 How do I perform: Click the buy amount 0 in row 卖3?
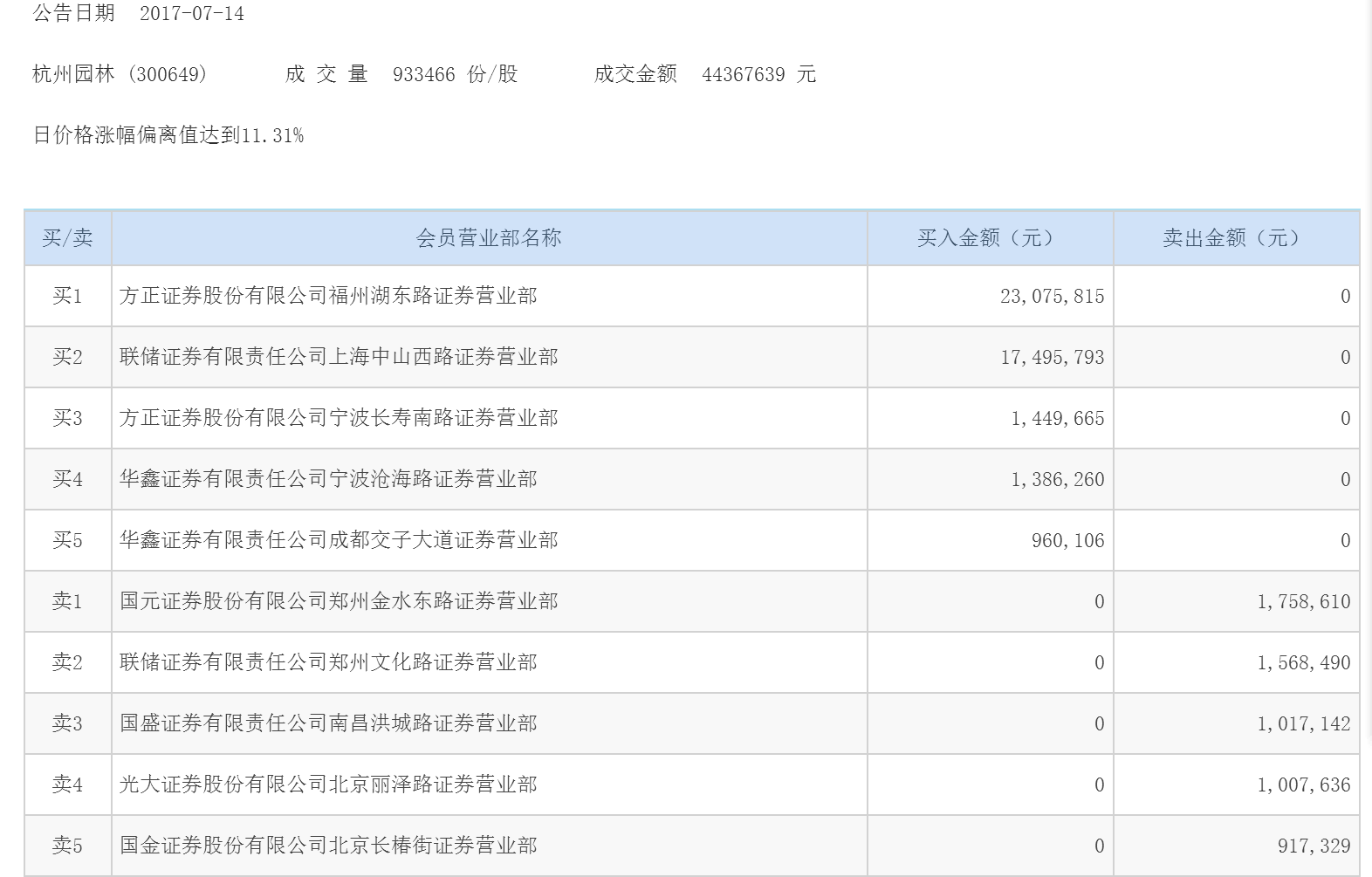[x=1099, y=724]
